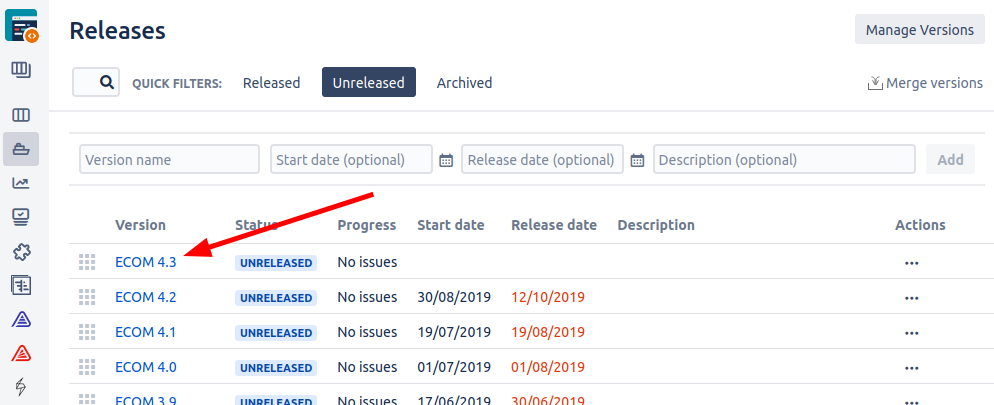Open actions menu for ECOM 4.3
The image size is (994, 405).
[x=910, y=263]
